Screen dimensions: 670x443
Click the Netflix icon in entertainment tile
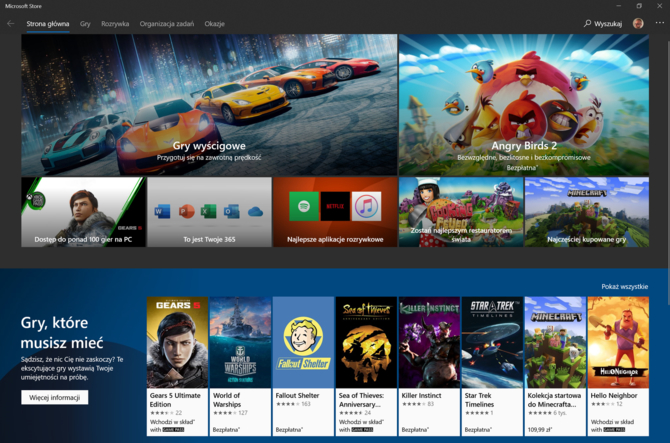pos(335,206)
